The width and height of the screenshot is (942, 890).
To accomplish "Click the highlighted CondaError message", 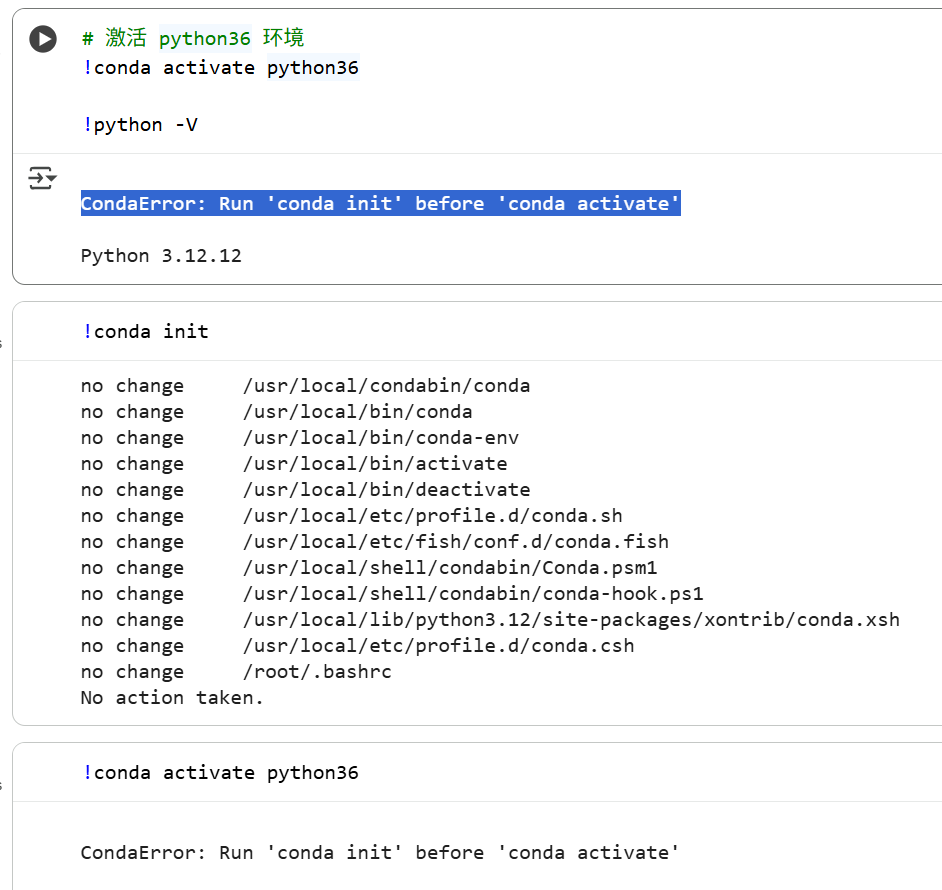I will tap(380, 203).
